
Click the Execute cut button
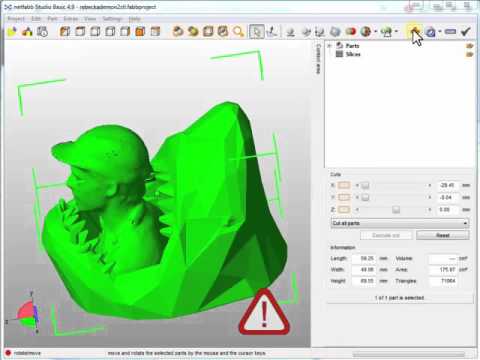coord(386,235)
